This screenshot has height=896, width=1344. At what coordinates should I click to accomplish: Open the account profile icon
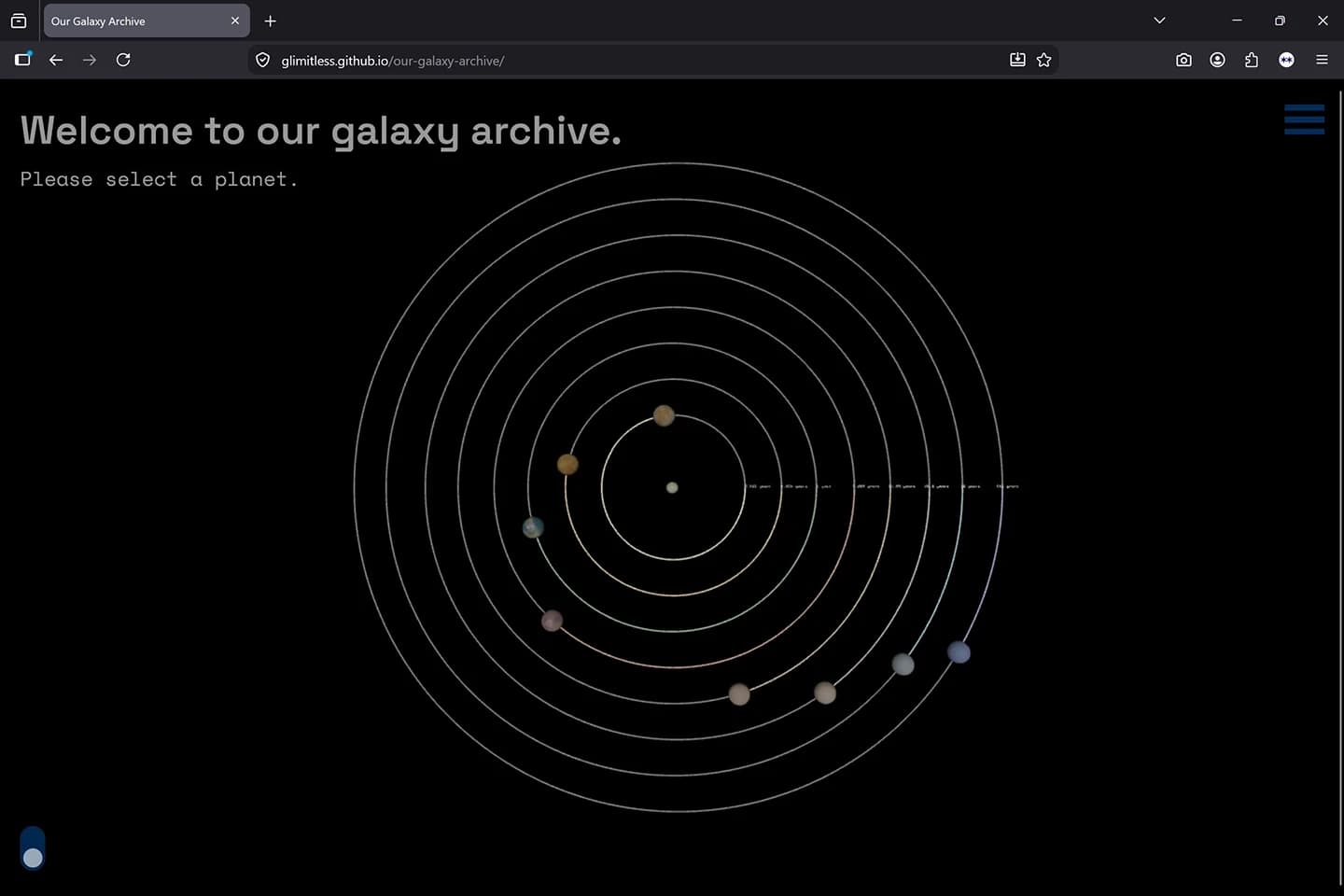coord(1217,60)
